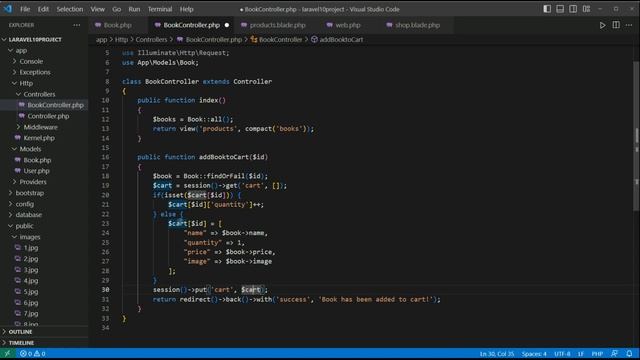Toggle the bottom panel layout icon
The image size is (640, 360).
pos(560,9)
